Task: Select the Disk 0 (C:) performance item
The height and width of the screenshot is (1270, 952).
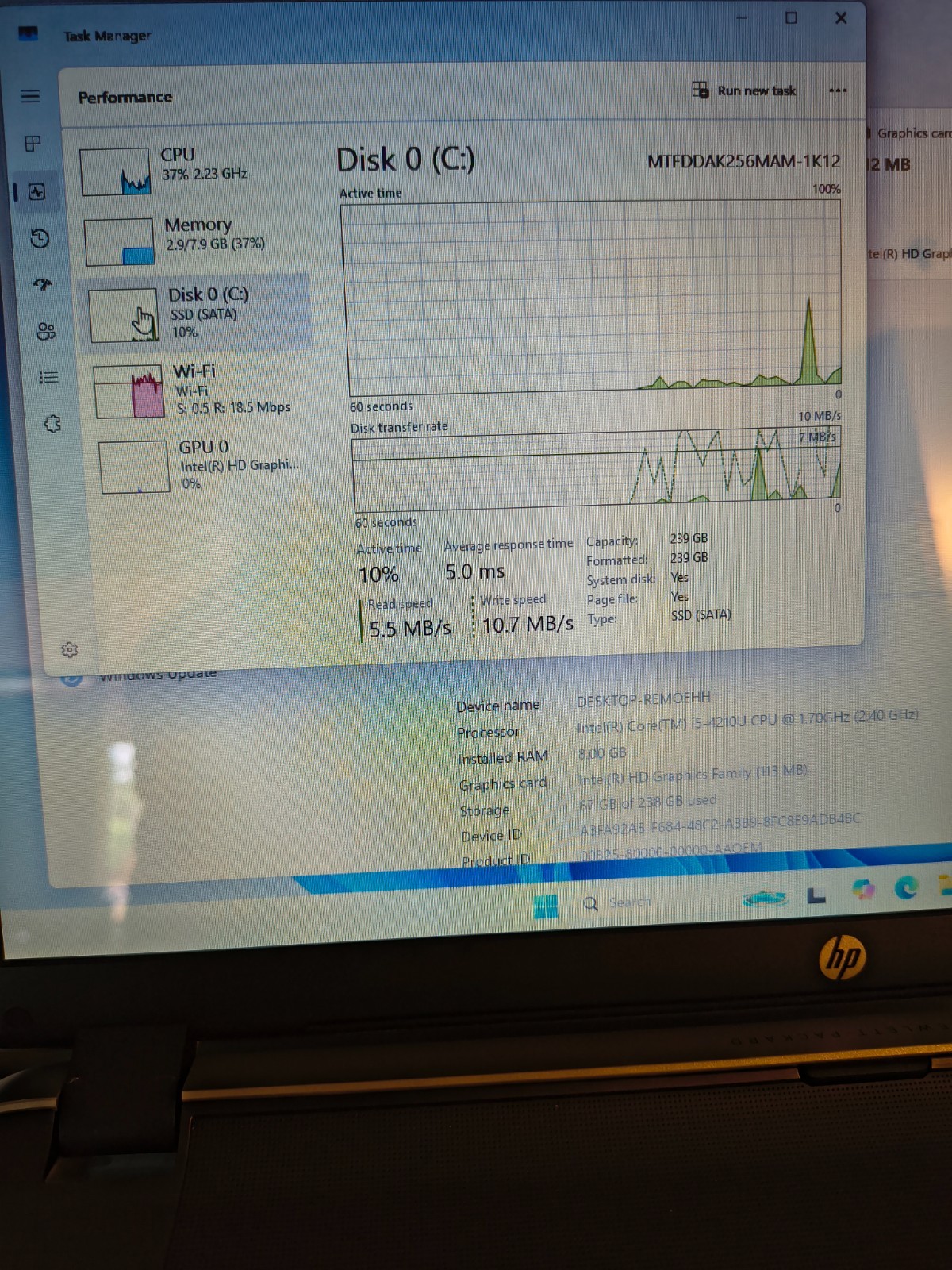Action: pyautogui.click(x=198, y=314)
